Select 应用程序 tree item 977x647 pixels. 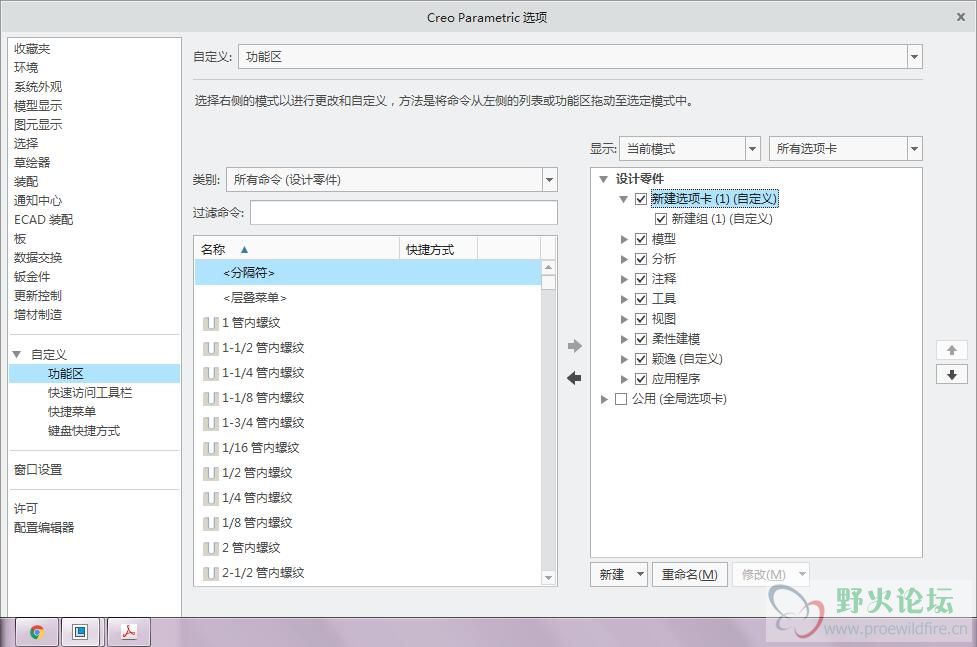tap(675, 378)
